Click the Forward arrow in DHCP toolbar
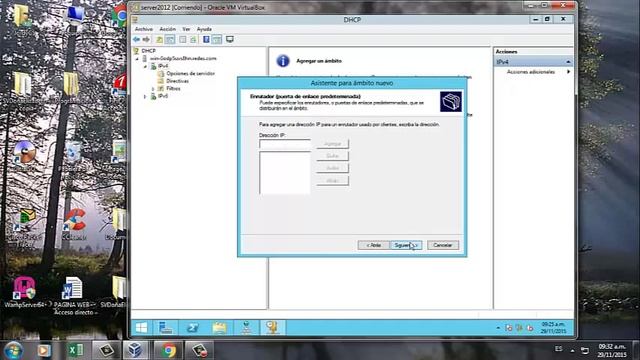This screenshot has width=640, height=360. point(146,40)
